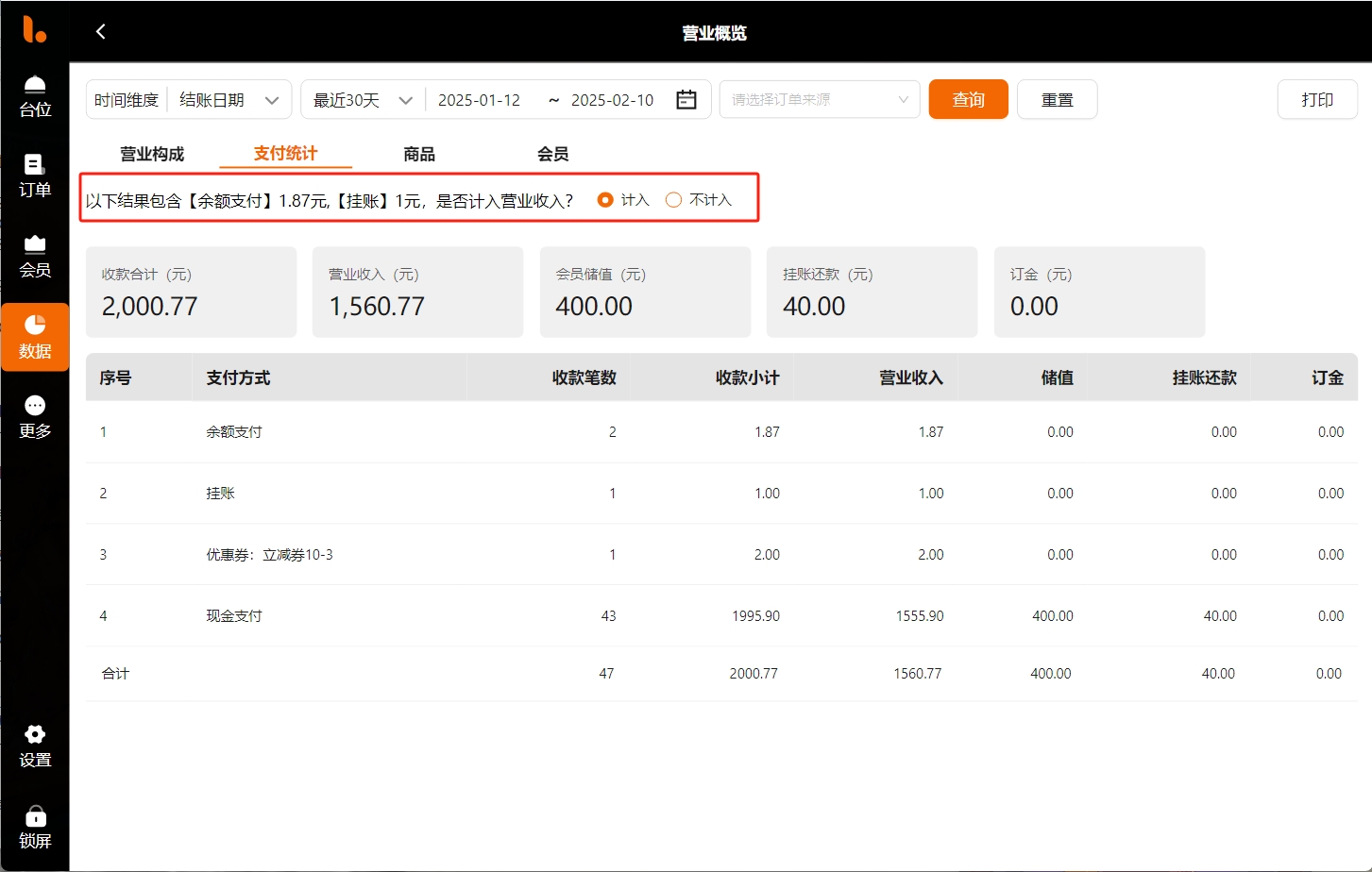Select the 优惠券：立减券10-3 row label
The width and height of the screenshot is (1372, 872).
click(269, 555)
